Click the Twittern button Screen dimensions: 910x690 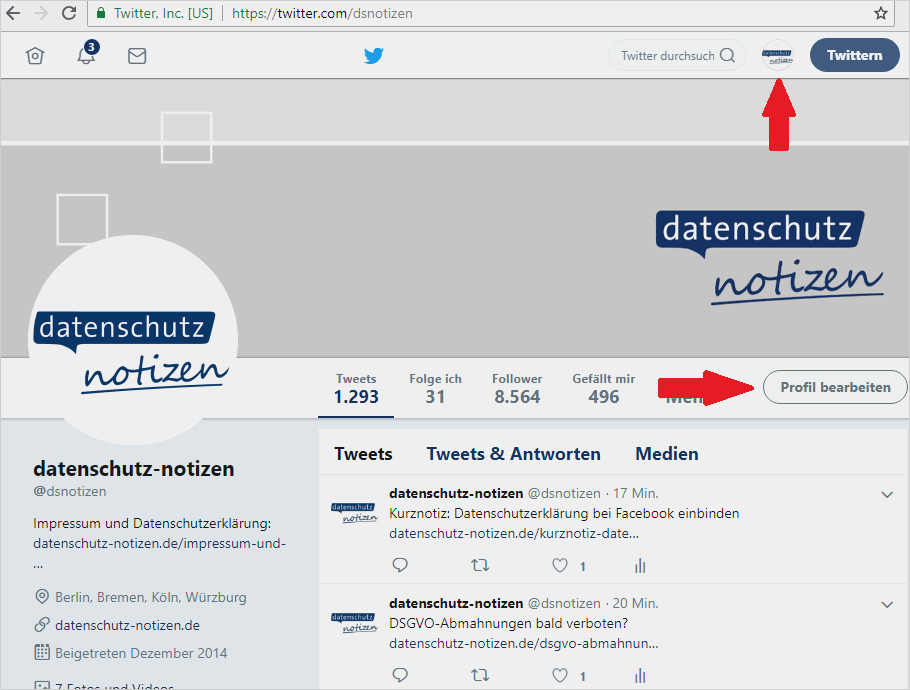coord(854,55)
